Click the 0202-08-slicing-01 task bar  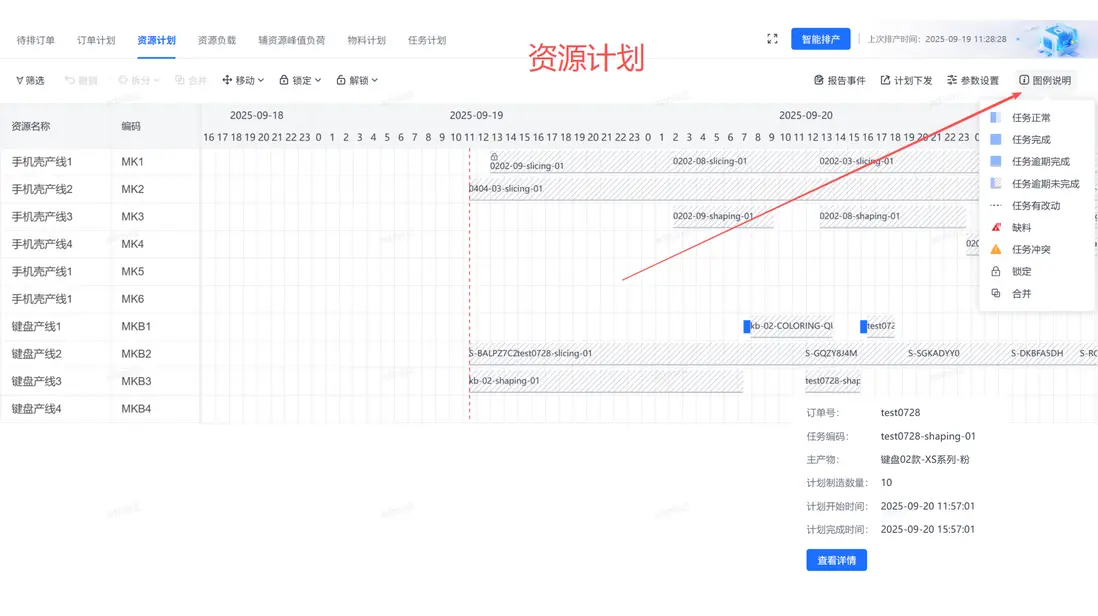point(745,162)
